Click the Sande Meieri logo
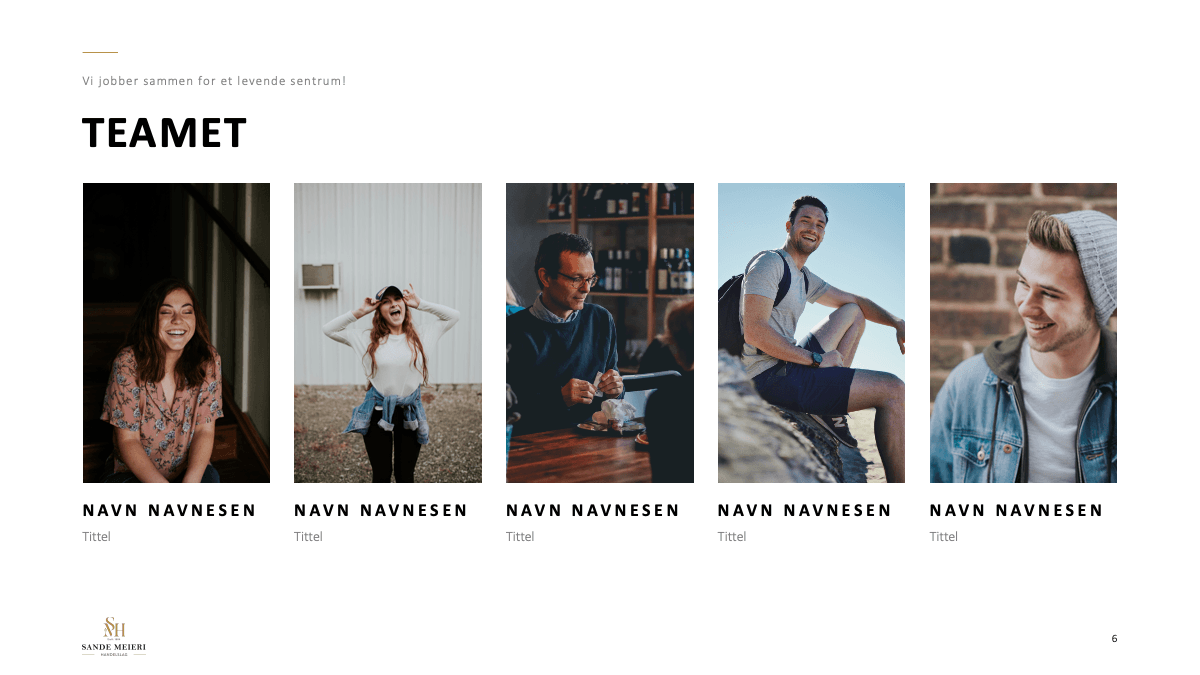 click(x=114, y=636)
